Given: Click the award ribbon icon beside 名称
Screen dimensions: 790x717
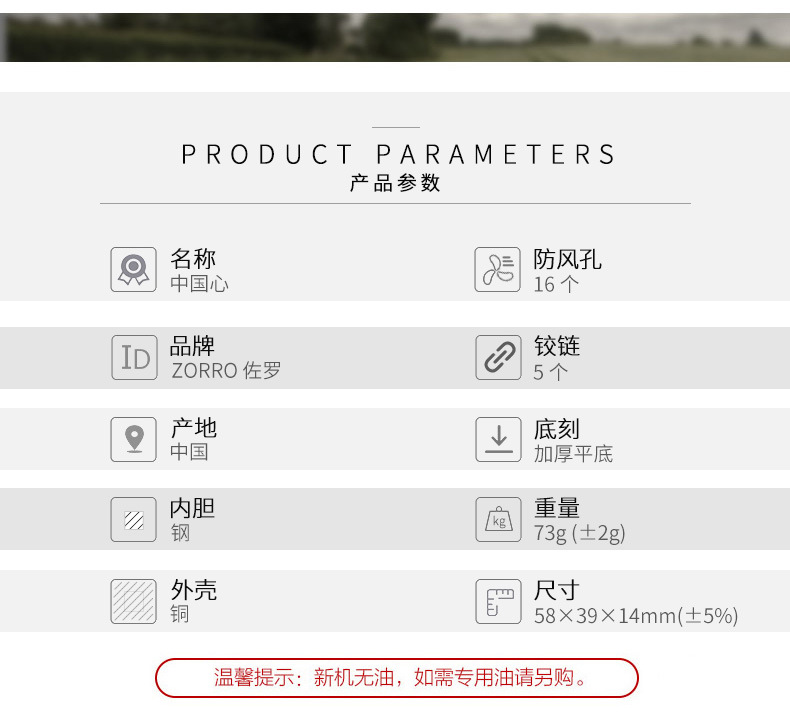Looking at the screenshot, I should [x=133, y=270].
